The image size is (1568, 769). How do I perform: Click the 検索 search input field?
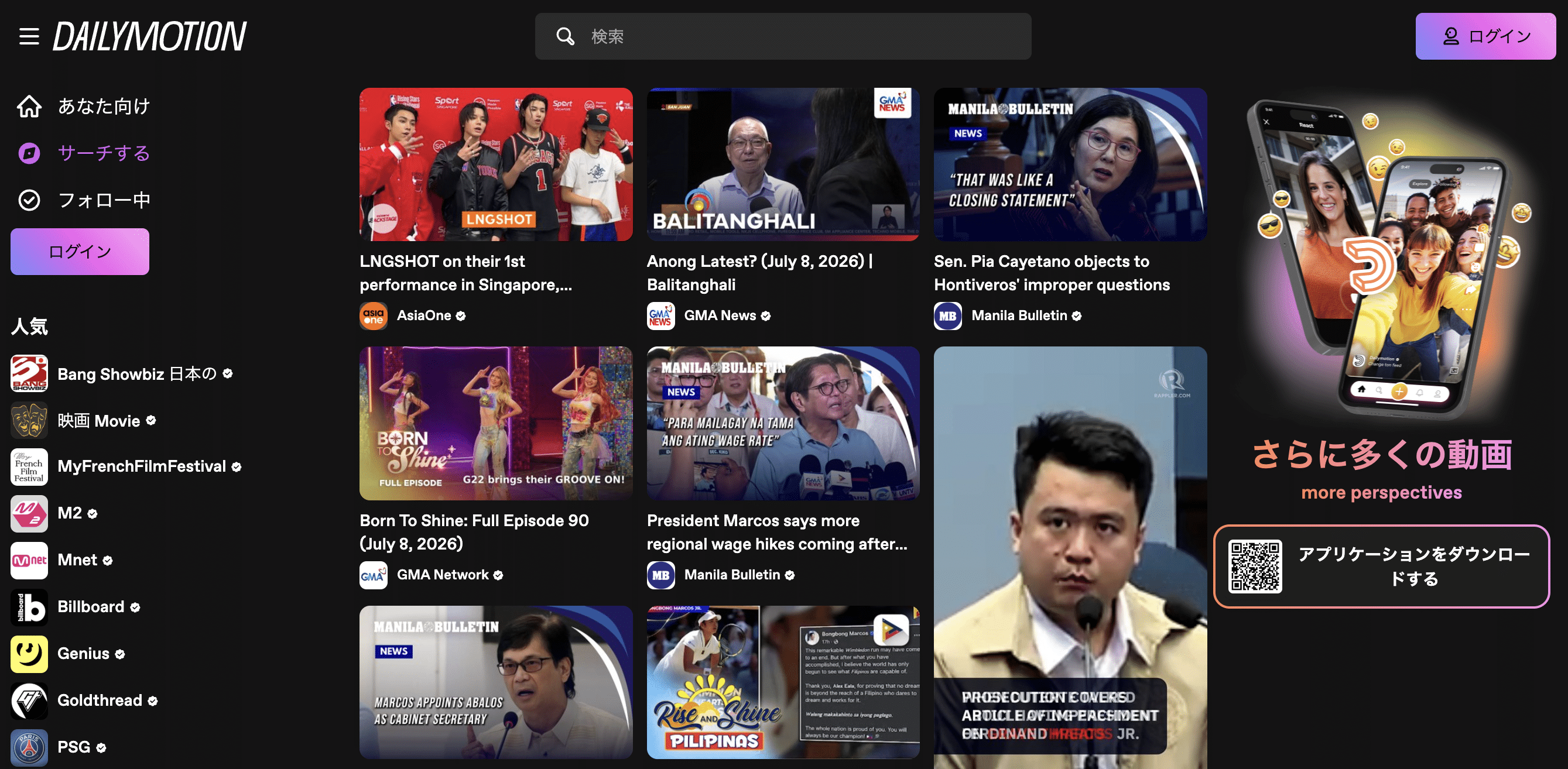click(783, 36)
